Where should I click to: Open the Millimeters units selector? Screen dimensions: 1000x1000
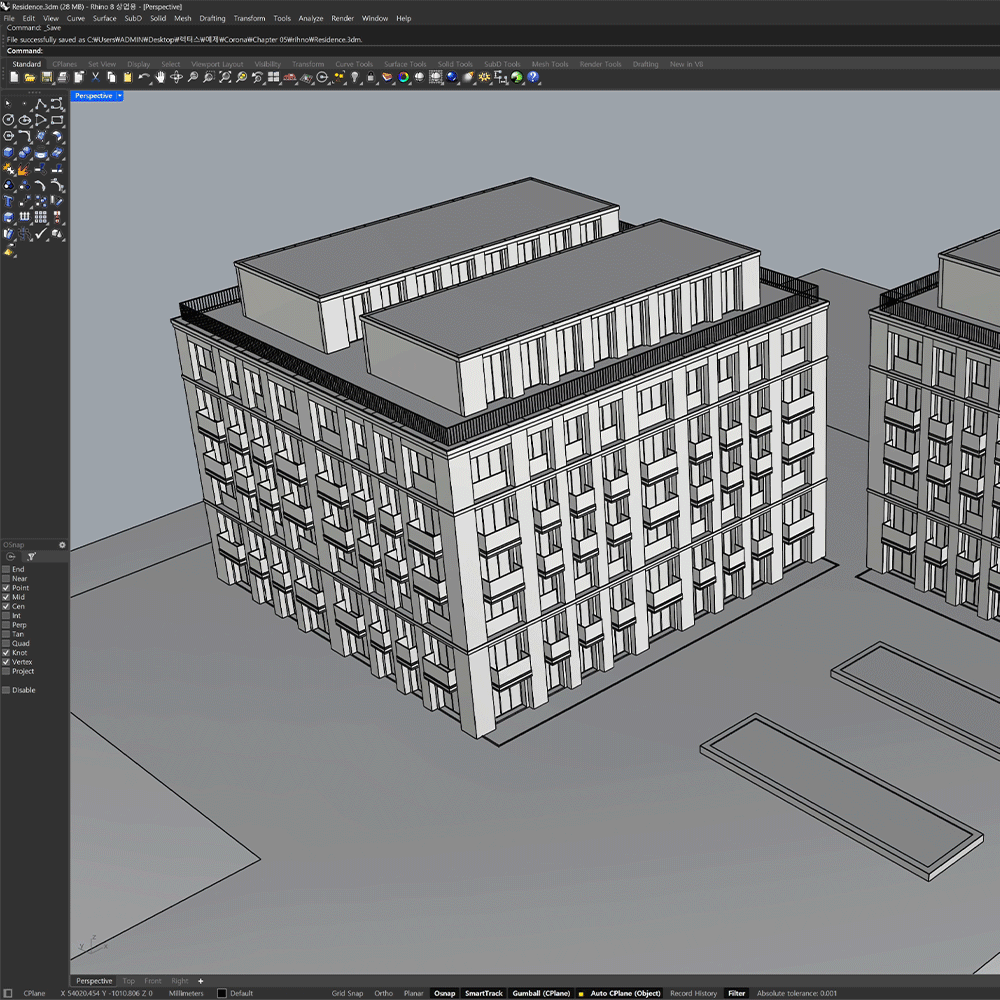tap(186, 993)
